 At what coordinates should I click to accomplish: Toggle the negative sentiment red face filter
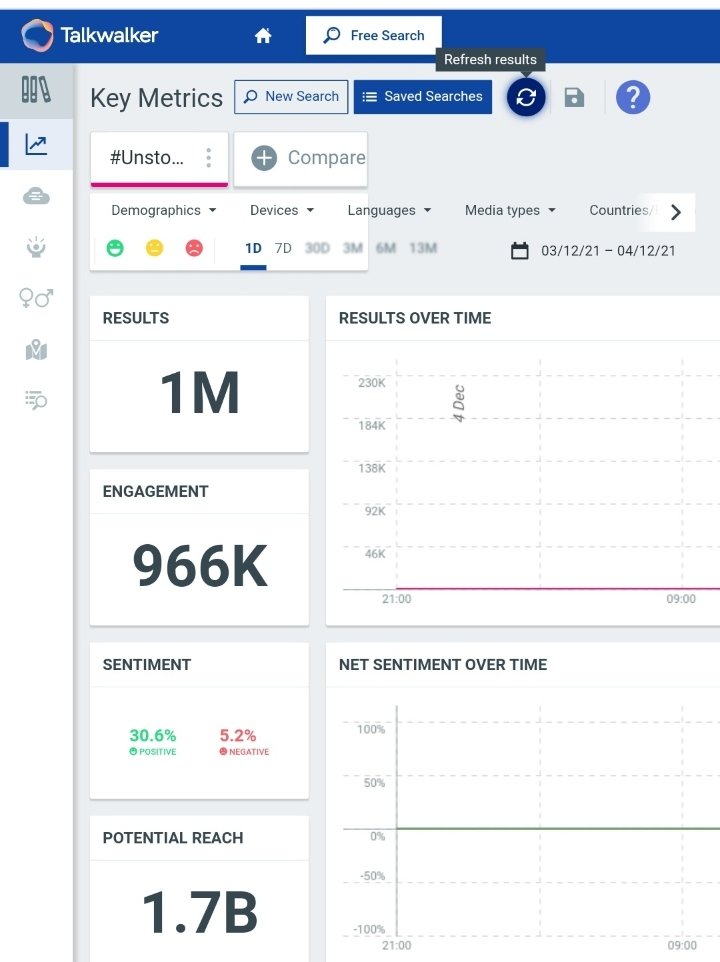tap(194, 248)
